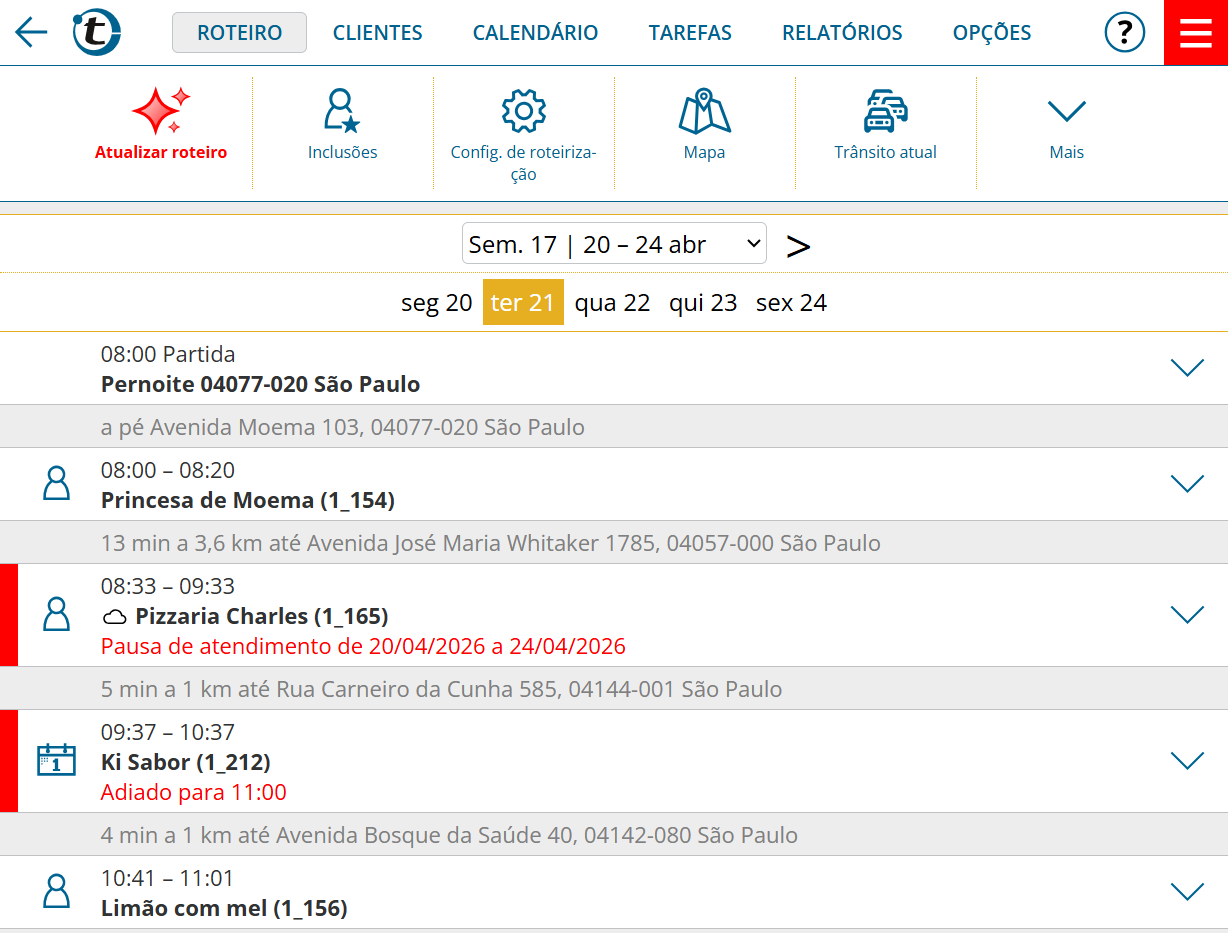Click the help question mark icon
The image size is (1228, 933).
coord(1124,33)
